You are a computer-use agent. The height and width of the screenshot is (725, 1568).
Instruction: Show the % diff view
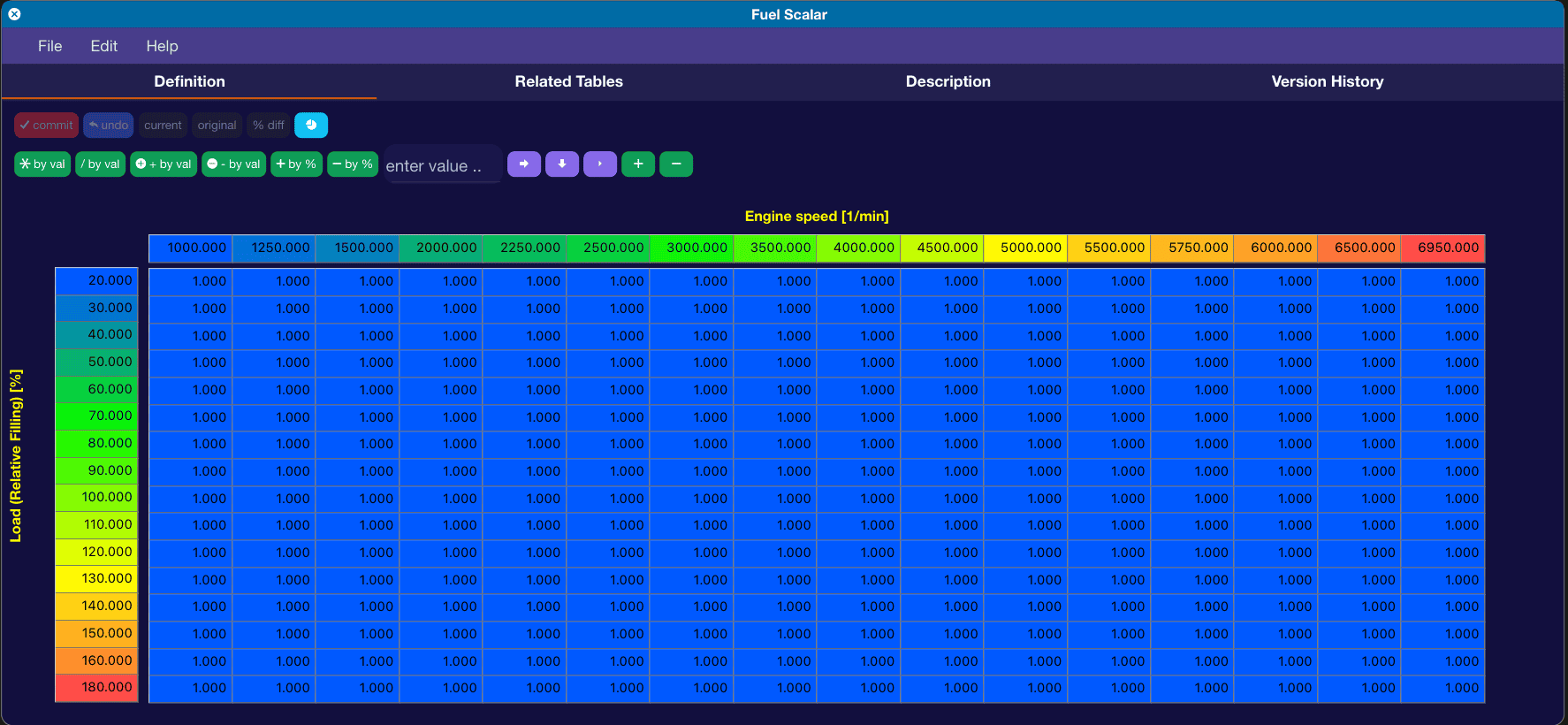click(x=268, y=125)
